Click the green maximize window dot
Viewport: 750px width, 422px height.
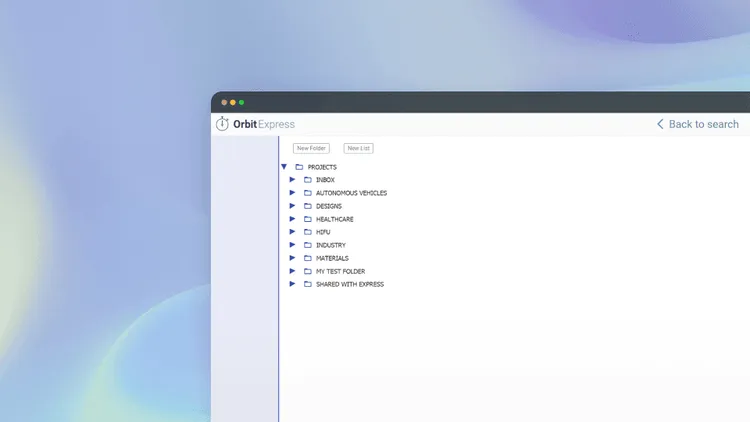242,102
